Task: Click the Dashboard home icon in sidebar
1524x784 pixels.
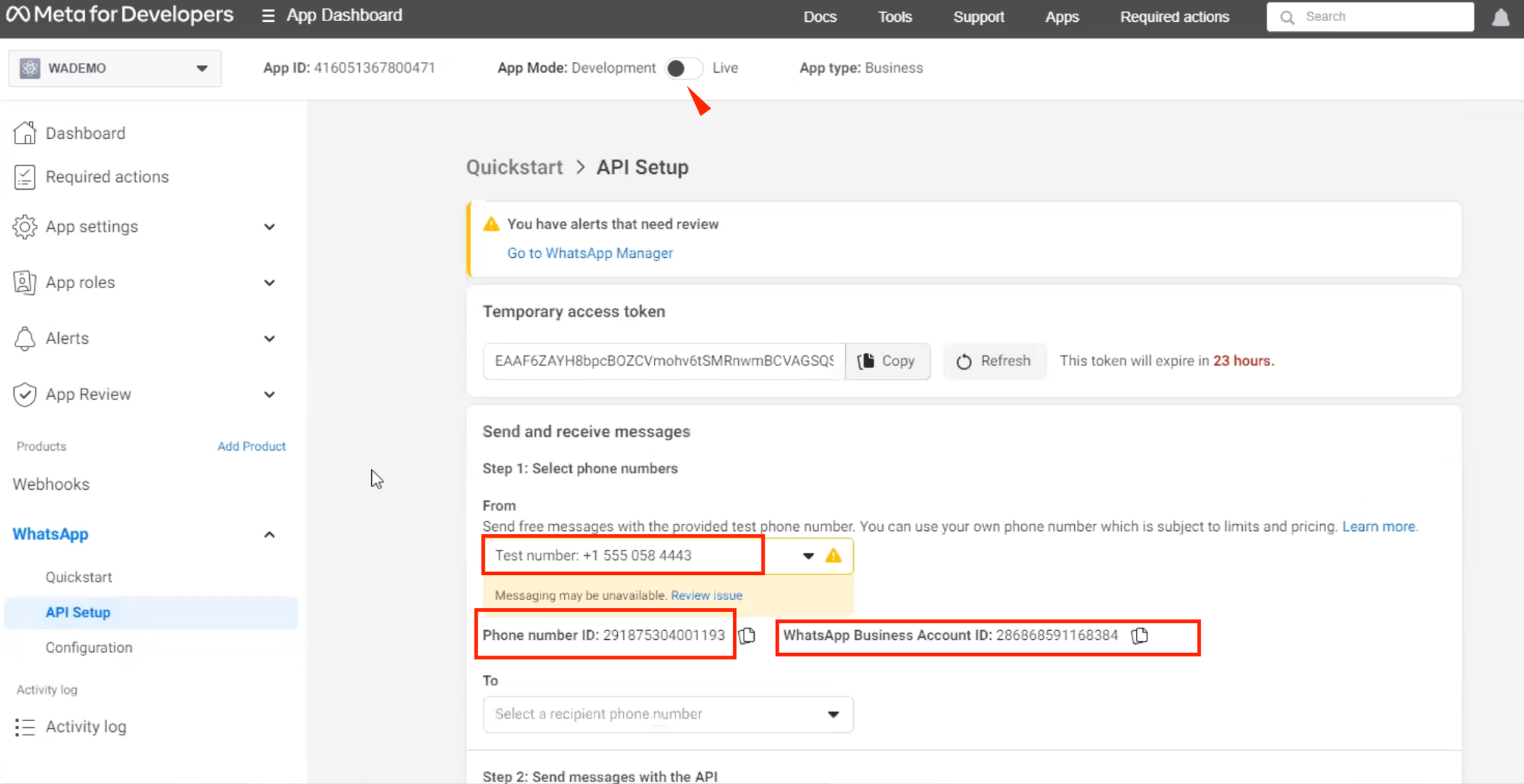Action: (24, 133)
